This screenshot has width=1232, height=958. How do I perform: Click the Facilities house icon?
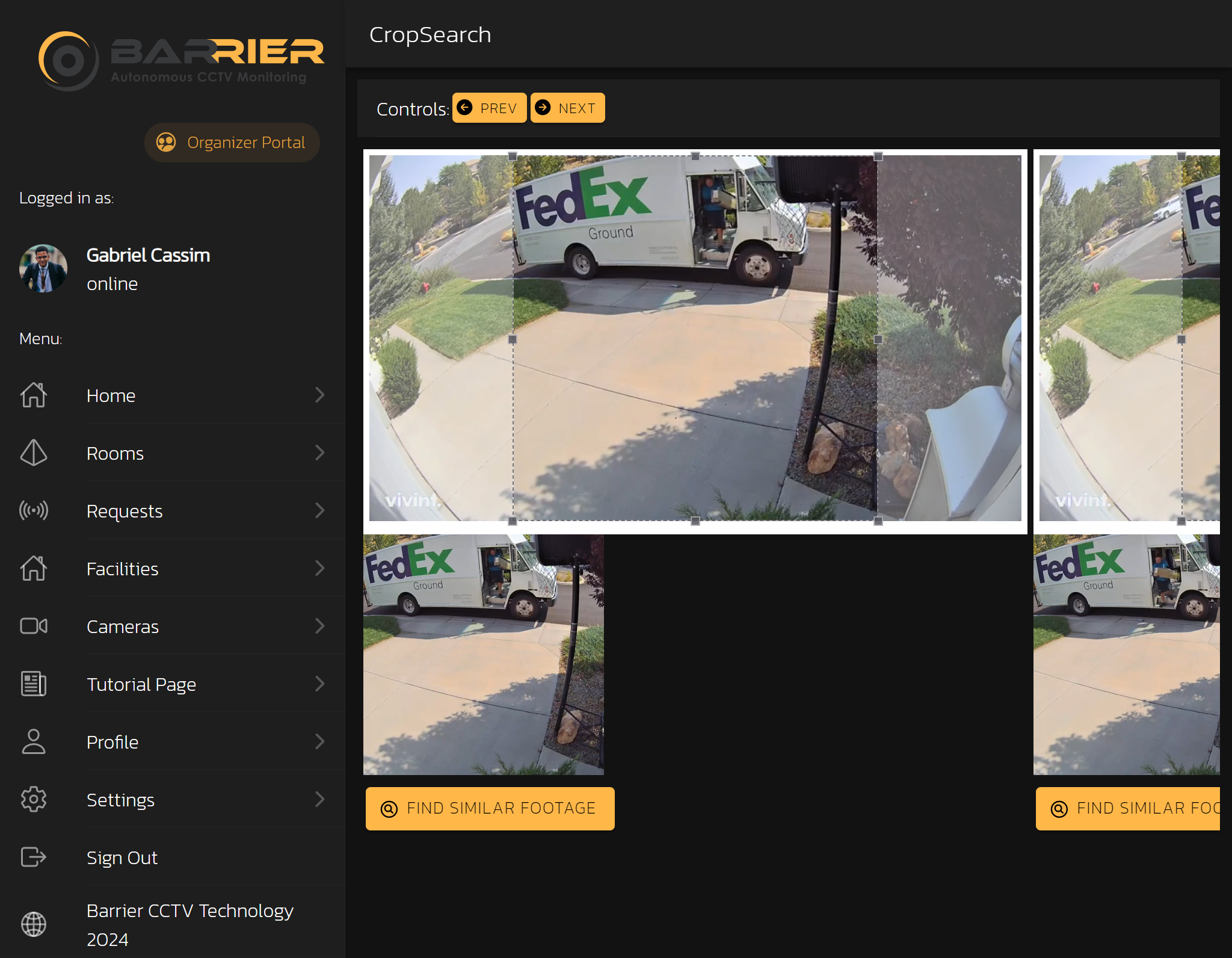(34, 568)
